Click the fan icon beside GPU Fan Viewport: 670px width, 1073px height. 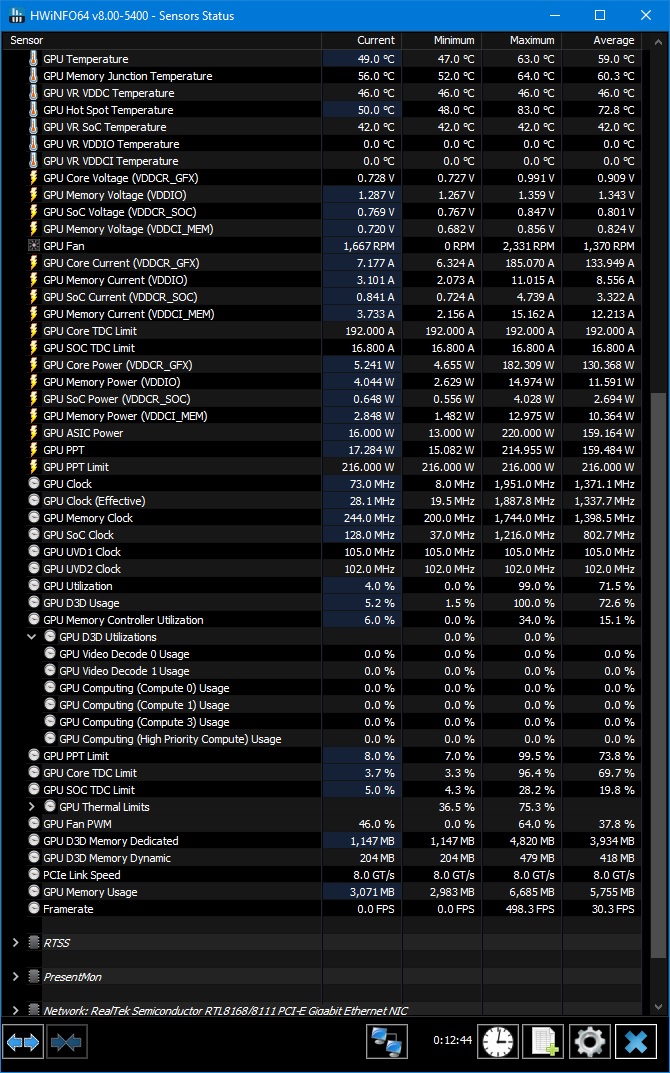pos(34,246)
